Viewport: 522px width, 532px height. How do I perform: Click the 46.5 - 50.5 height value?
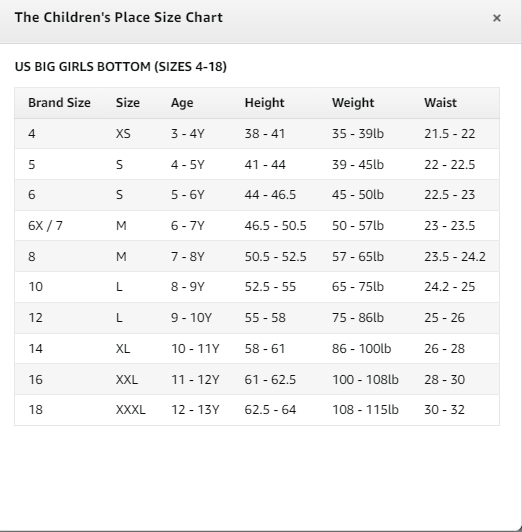tap(275, 226)
